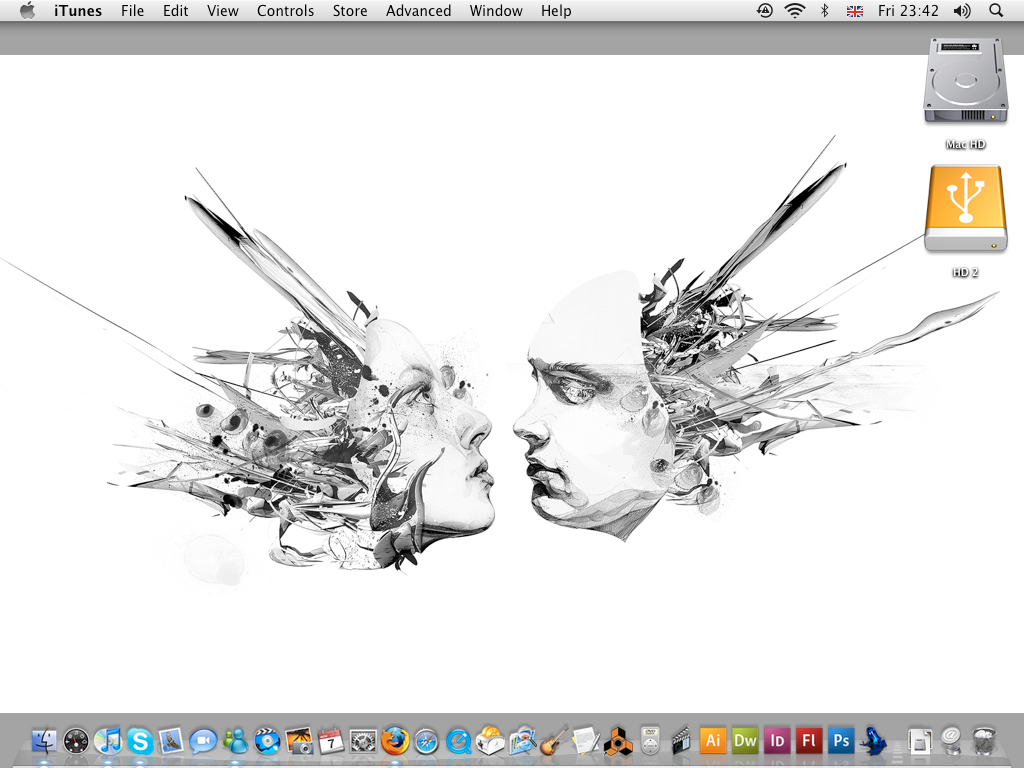Click the @ spring icon in Dock
The height and width of the screenshot is (768, 1024).
pyautogui.click(x=952, y=741)
